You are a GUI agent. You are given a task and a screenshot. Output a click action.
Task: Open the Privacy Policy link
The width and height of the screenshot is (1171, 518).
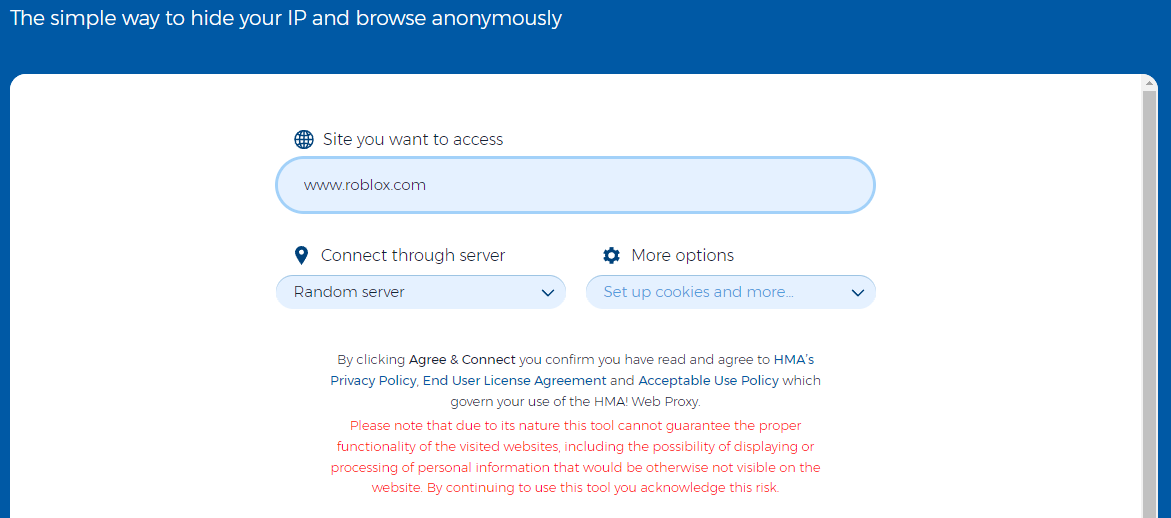[x=373, y=380]
